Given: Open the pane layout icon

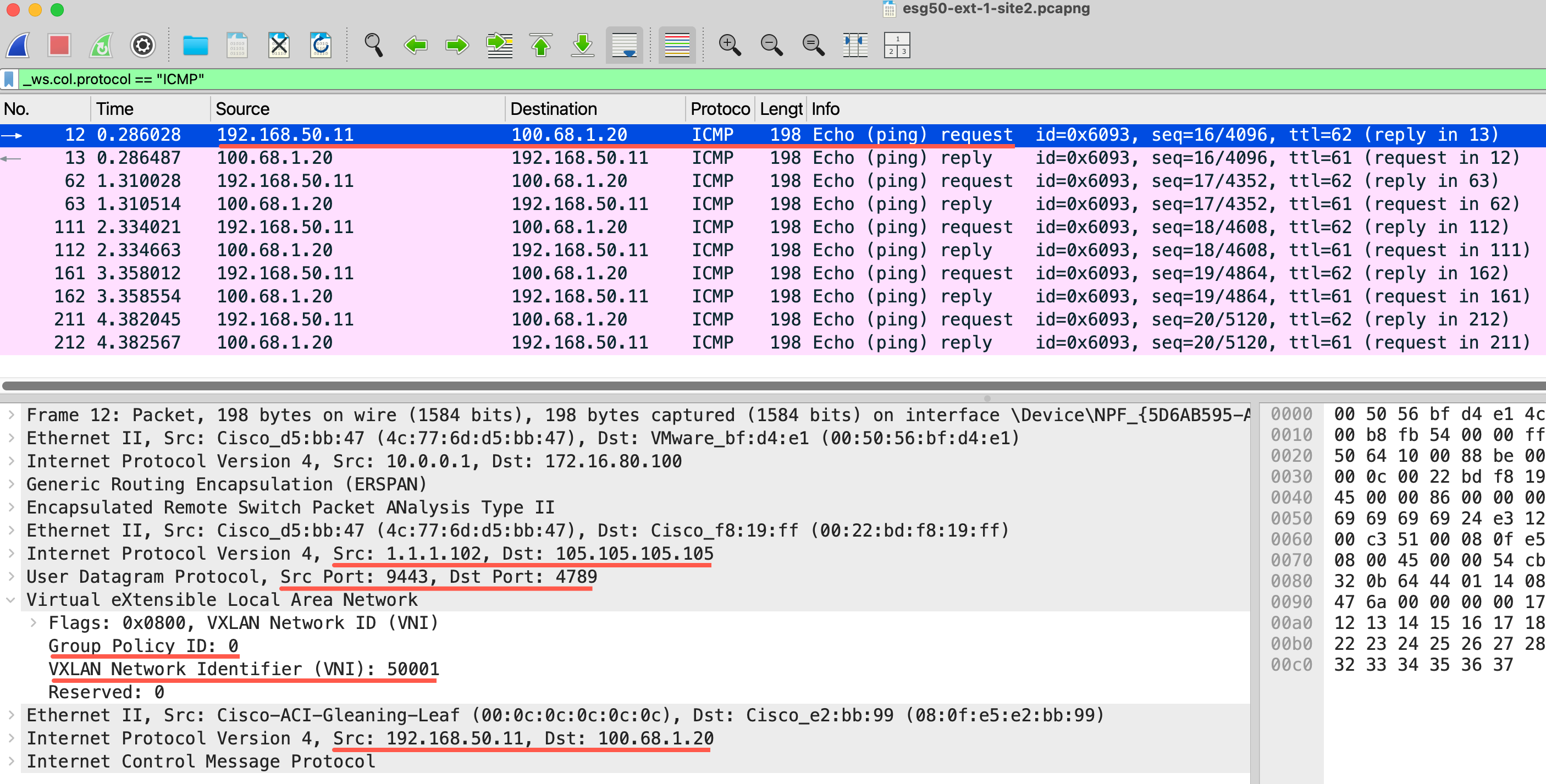Looking at the screenshot, I should click(897, 45).
